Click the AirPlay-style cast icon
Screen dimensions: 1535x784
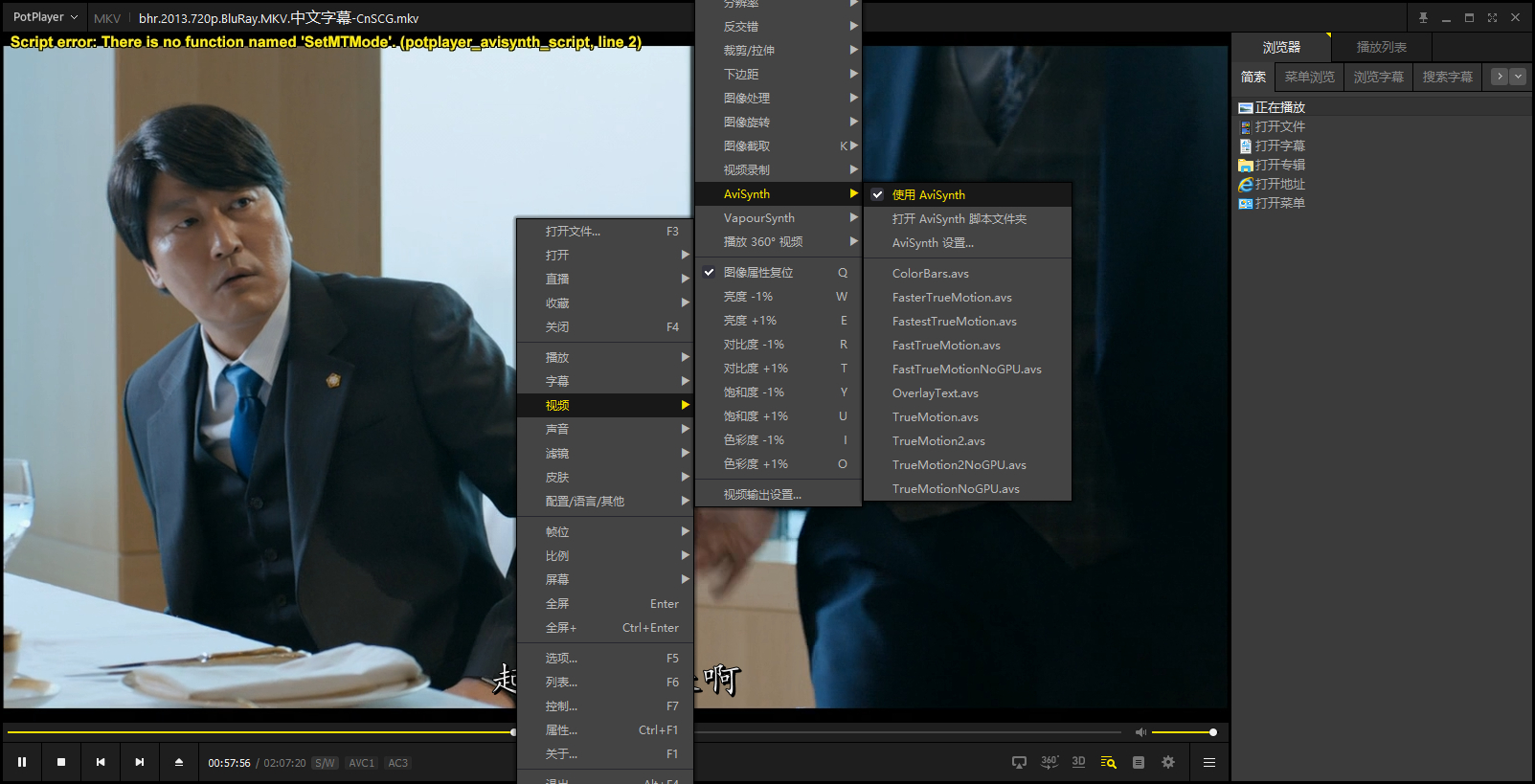point(1019,762)
